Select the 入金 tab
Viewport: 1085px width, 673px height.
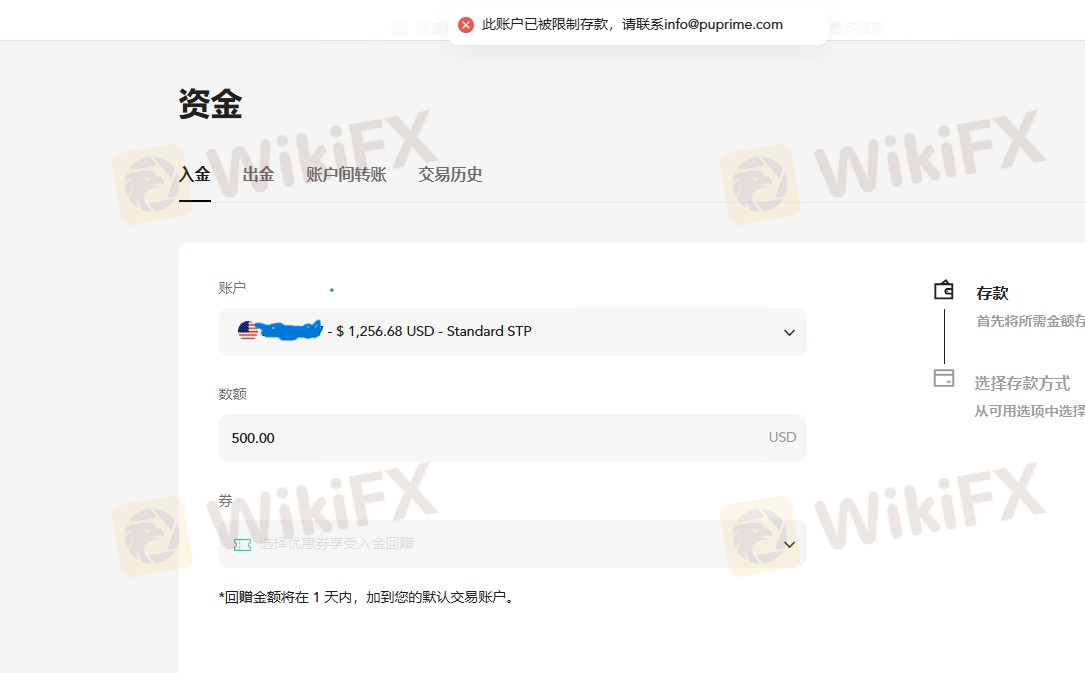(194, 174)
